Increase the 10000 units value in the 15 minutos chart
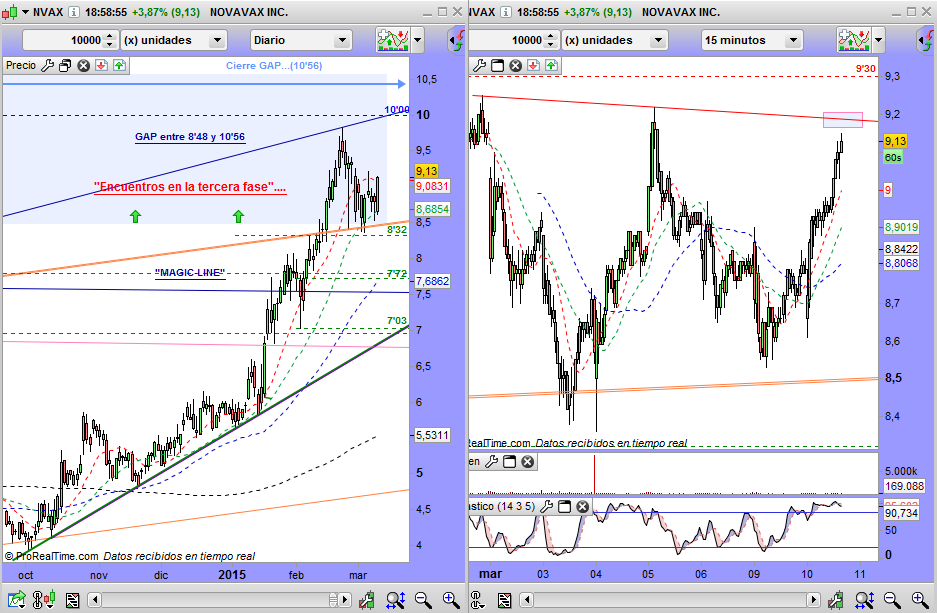937x613 pixels. tap(550, 36)
